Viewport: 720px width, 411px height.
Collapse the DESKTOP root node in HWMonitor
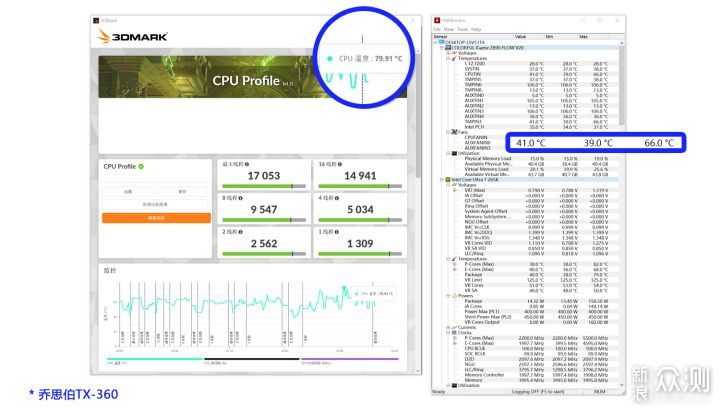435,42
